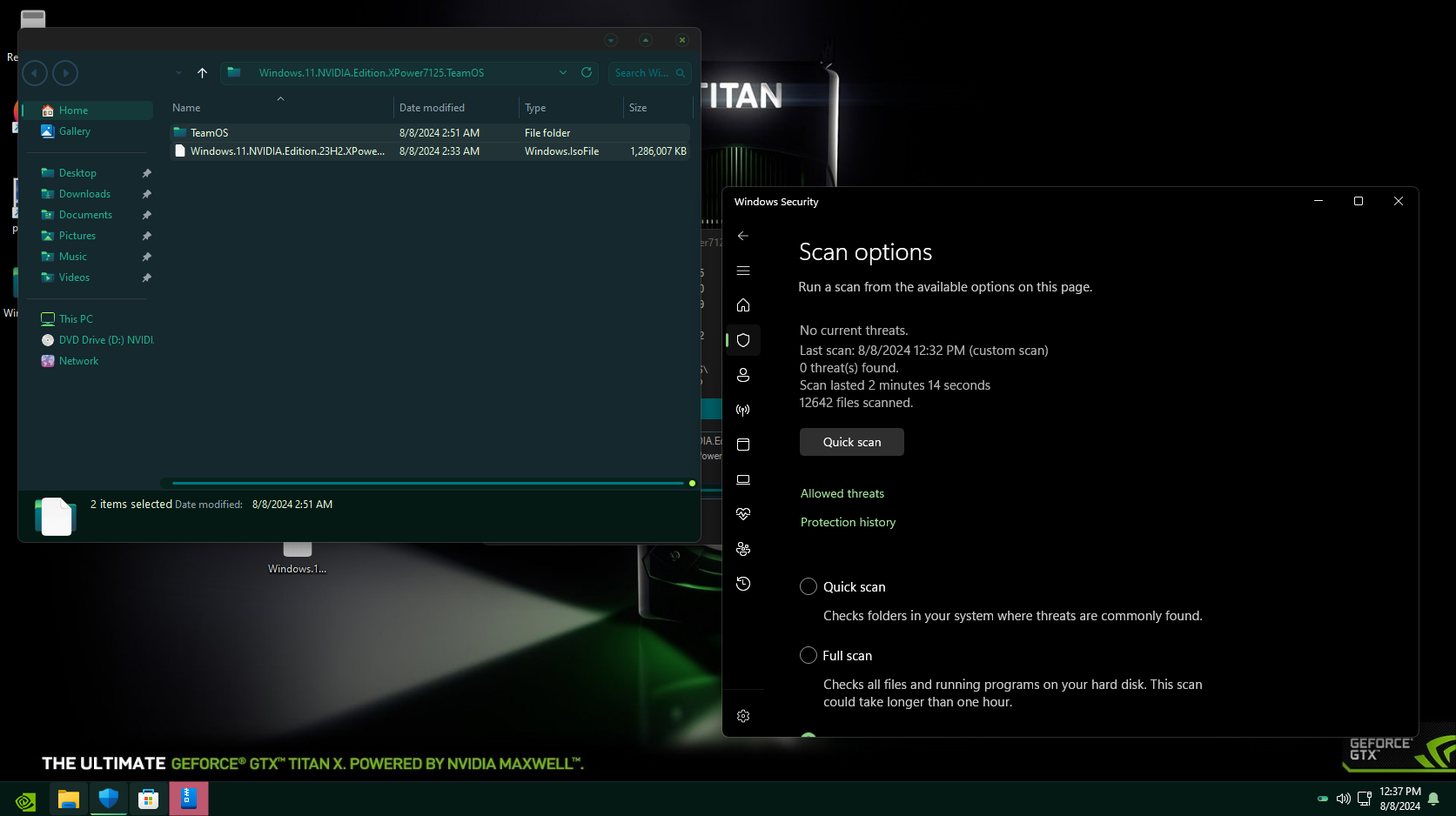
Task: Open the archive app on taskbar
Action: pyautogui.click(x=189, y=799)
